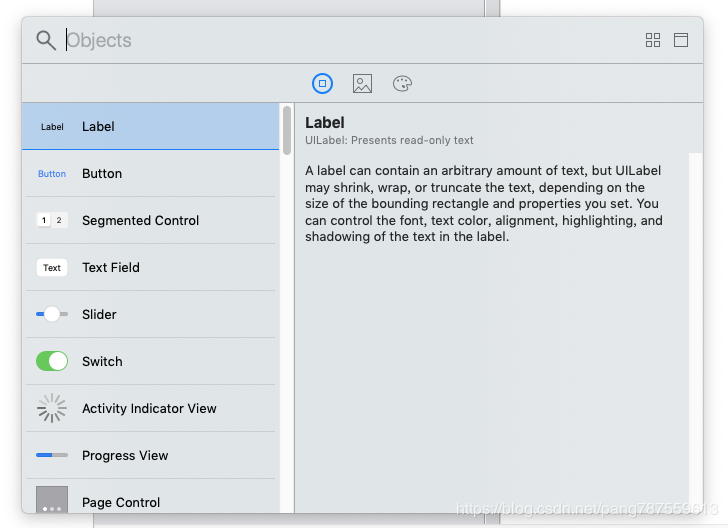Select the Button object in list

150,174
